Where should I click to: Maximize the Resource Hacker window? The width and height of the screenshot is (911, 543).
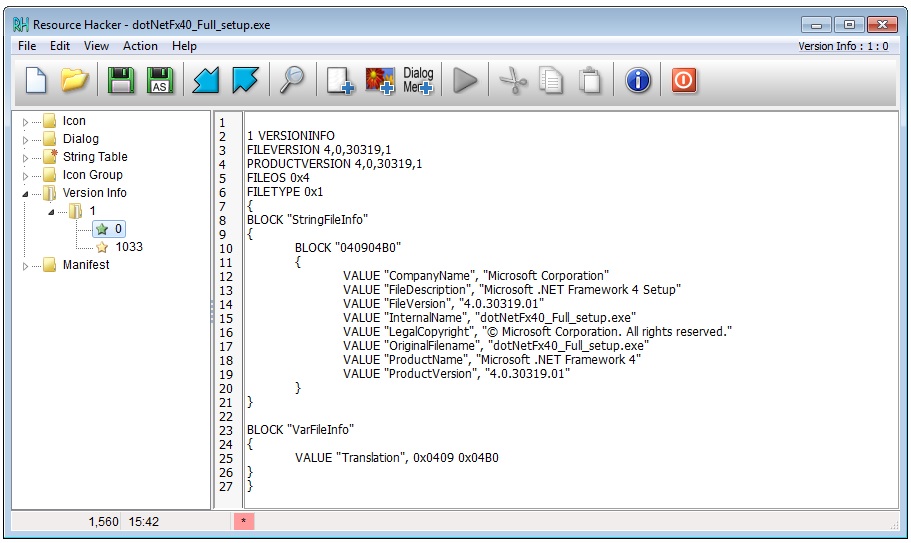coord(849,24)
